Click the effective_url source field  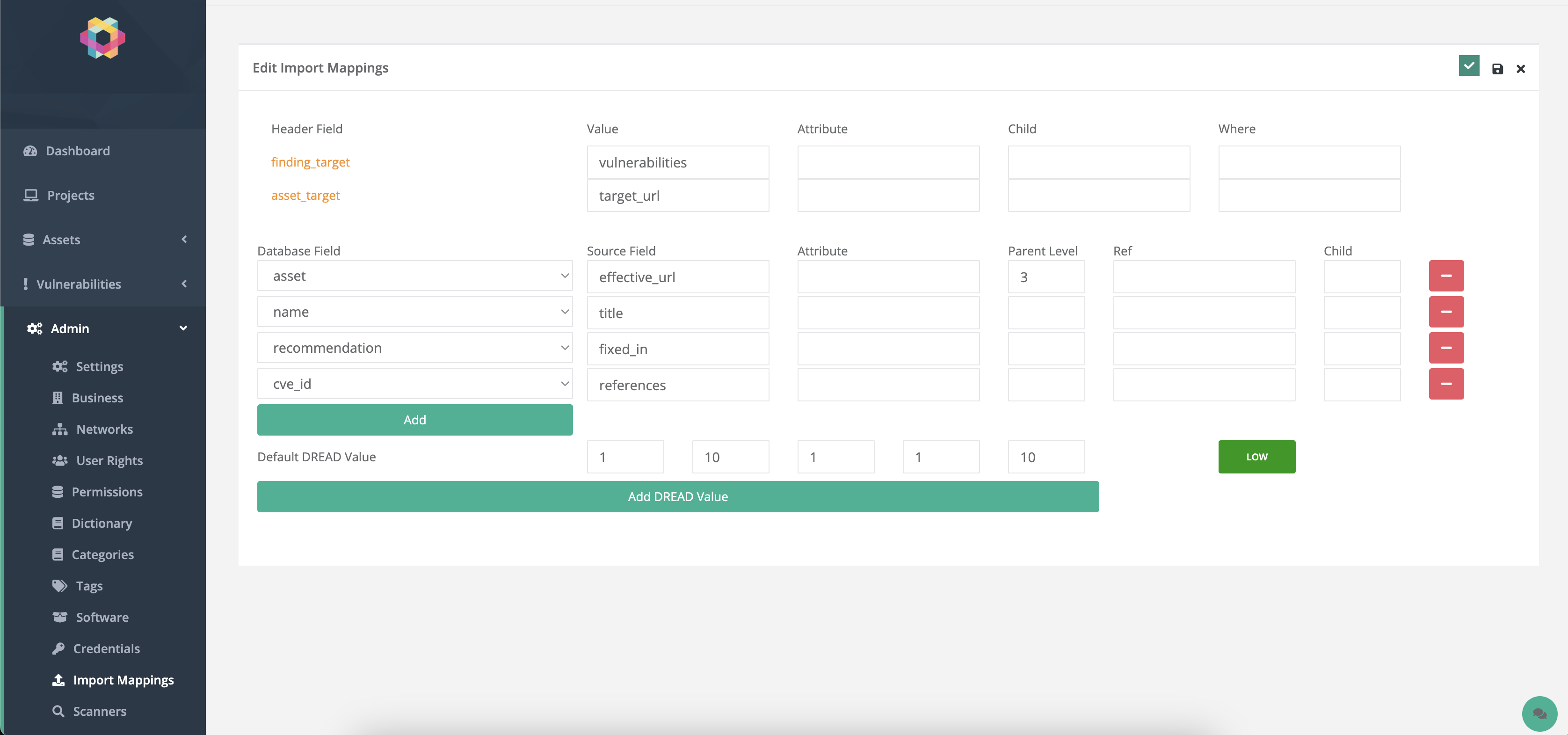[x=677, y=277]
